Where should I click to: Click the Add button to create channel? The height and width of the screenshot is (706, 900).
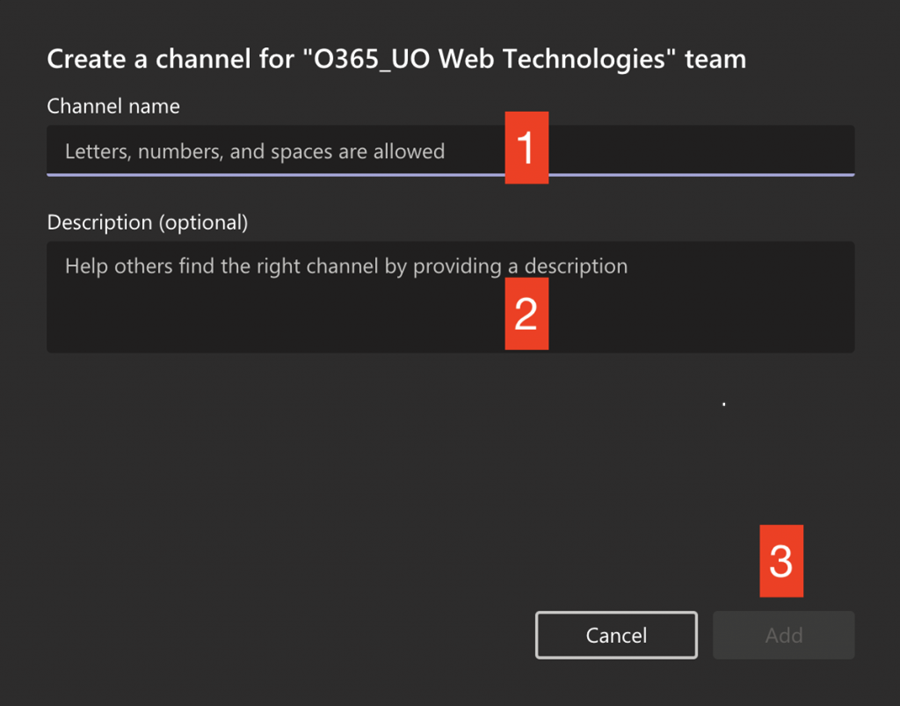click(783, 635)
